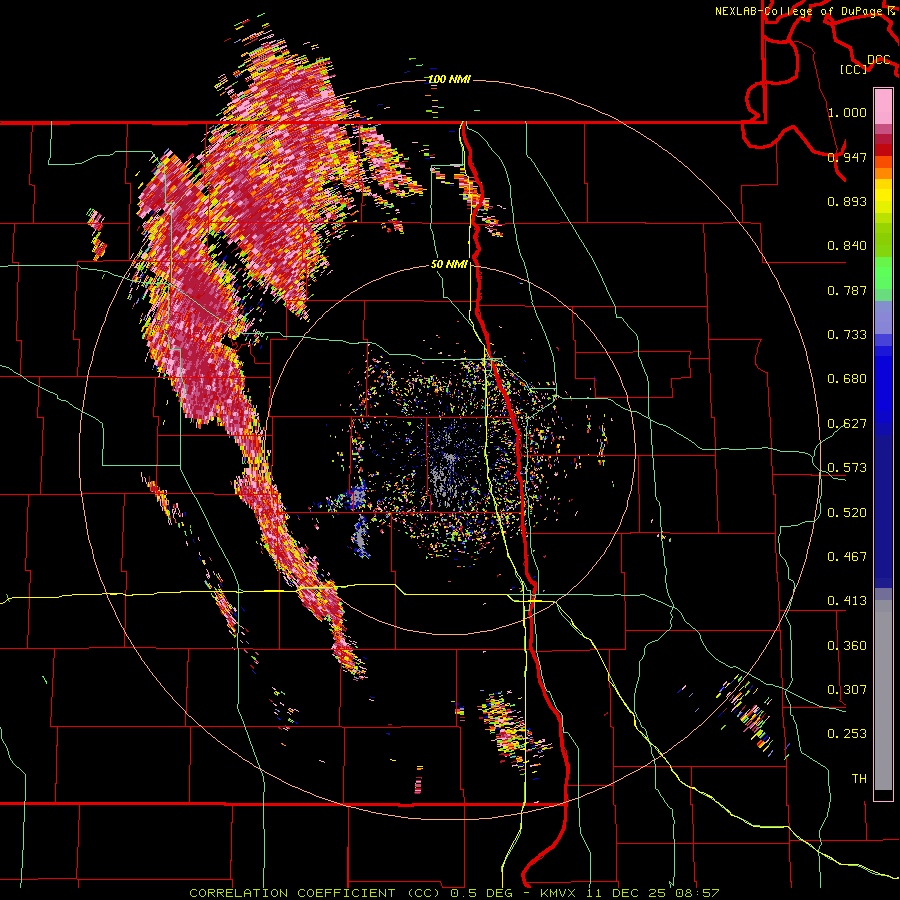The height and width of the screenshot is (900, 900).
Task: Click the [CC] product label near the scale
Action: [x=854, y=69]
